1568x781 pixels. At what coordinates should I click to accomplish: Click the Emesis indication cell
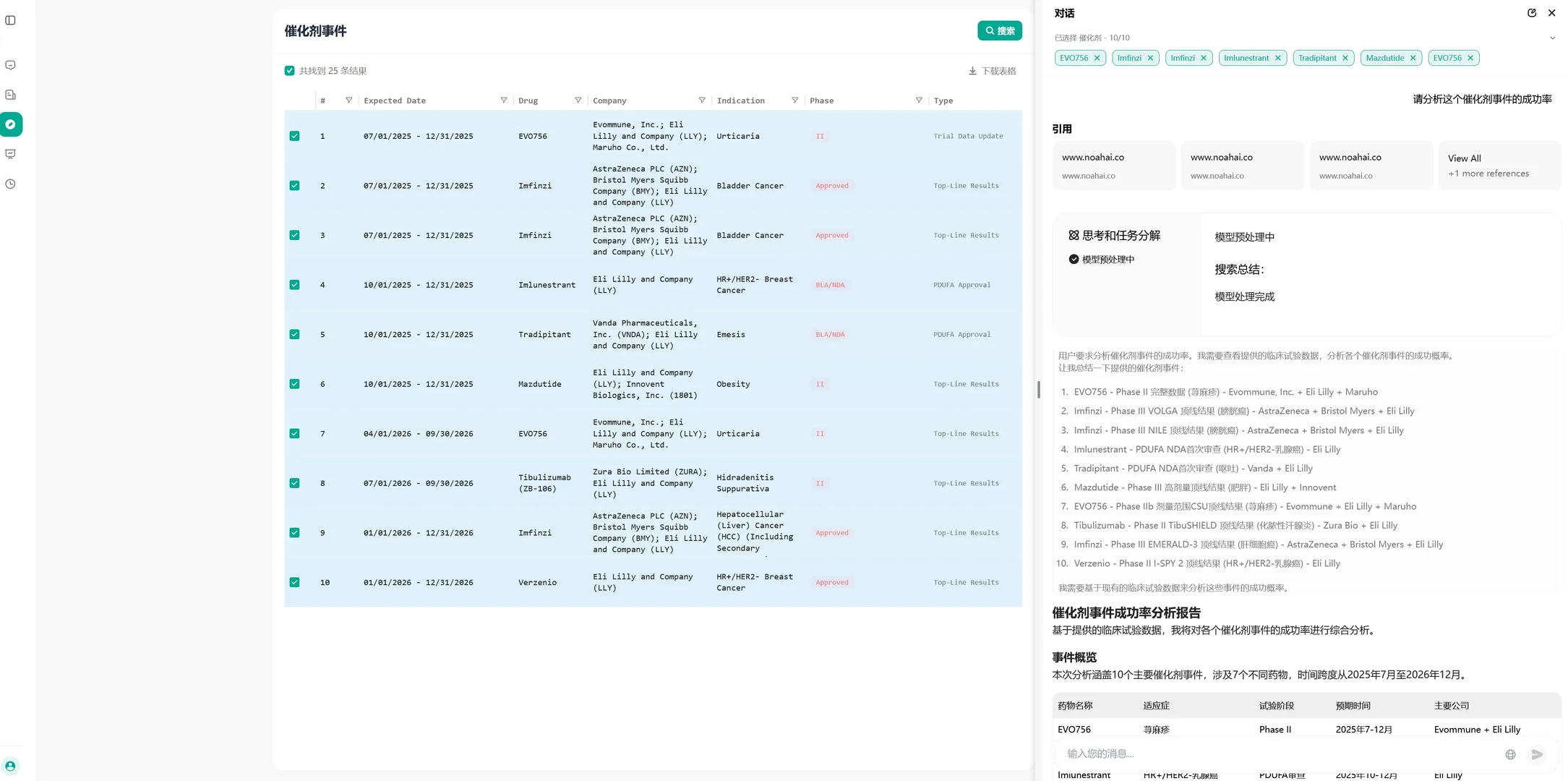(x=731, y=335)
